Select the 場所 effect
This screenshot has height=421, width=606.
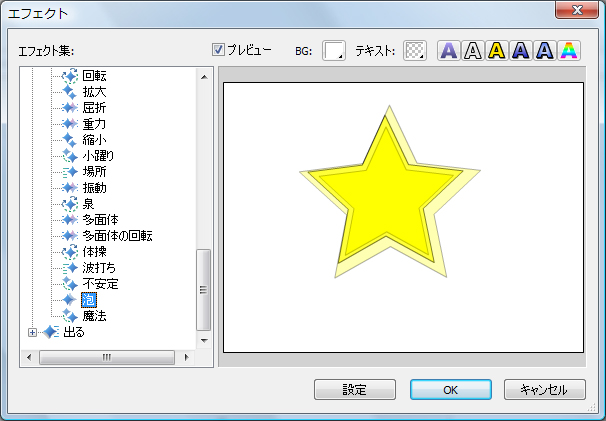[x=94, y=172]
